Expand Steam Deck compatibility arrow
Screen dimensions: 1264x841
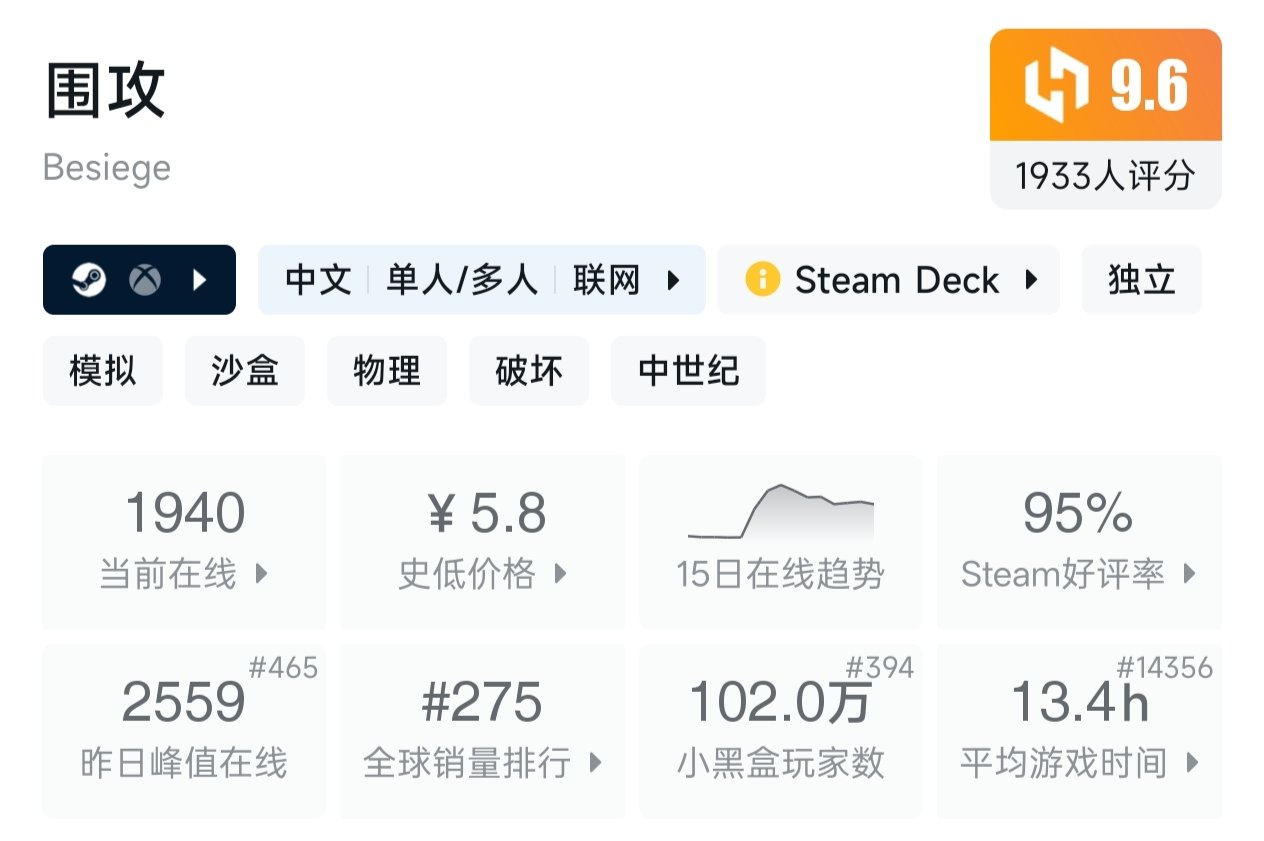tap(1031, 280)
